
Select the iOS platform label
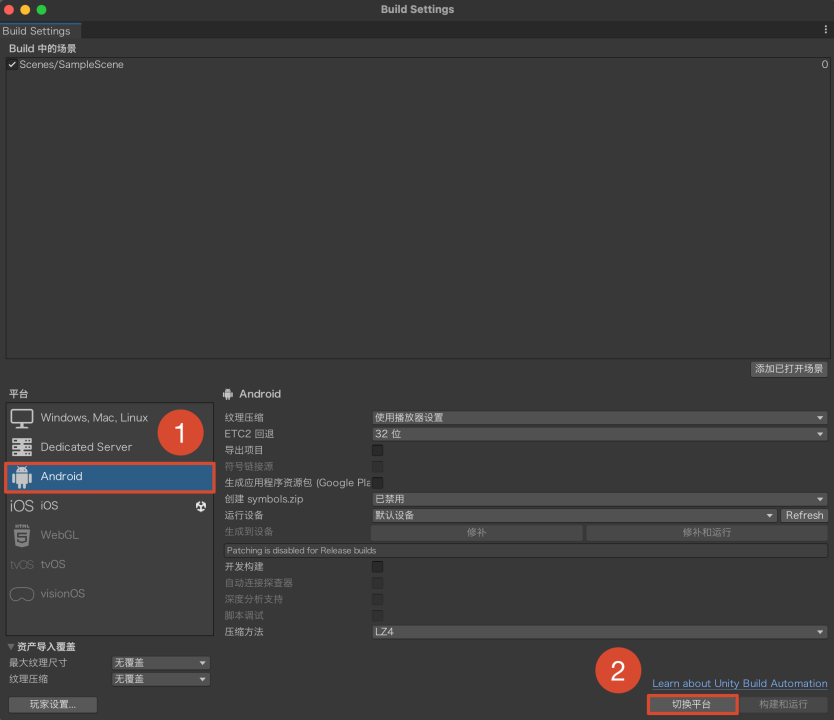[x=49, y=506]
